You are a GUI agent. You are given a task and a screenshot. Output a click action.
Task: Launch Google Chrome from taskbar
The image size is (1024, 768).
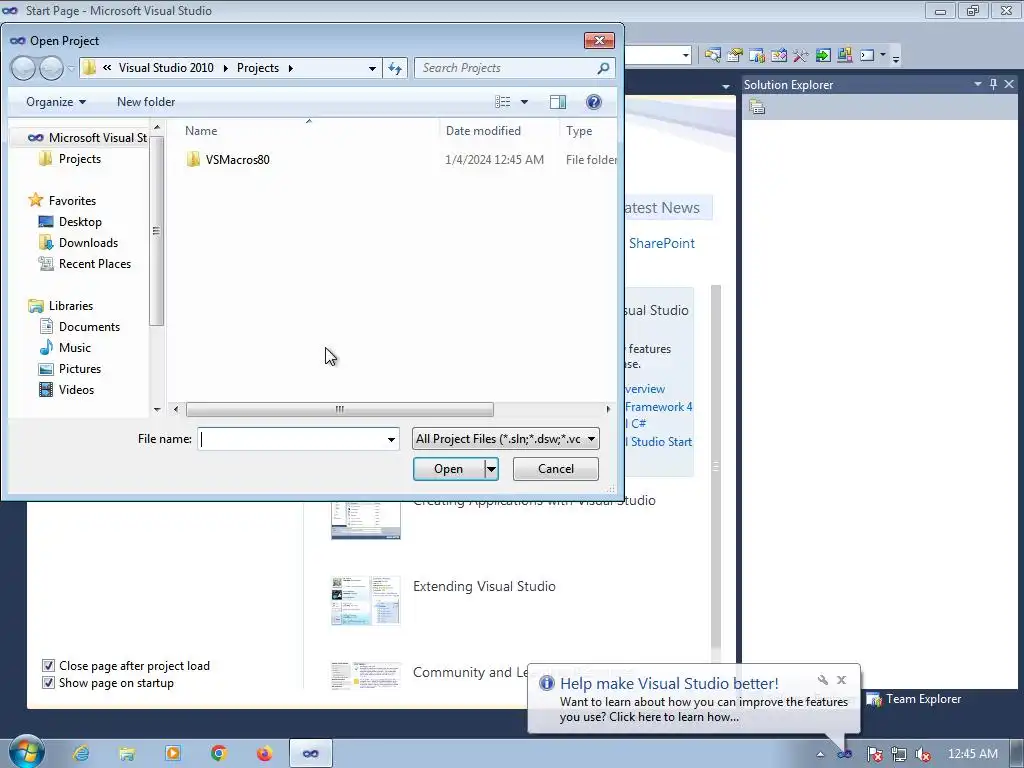pyautogui.click(x=219, y=754)
